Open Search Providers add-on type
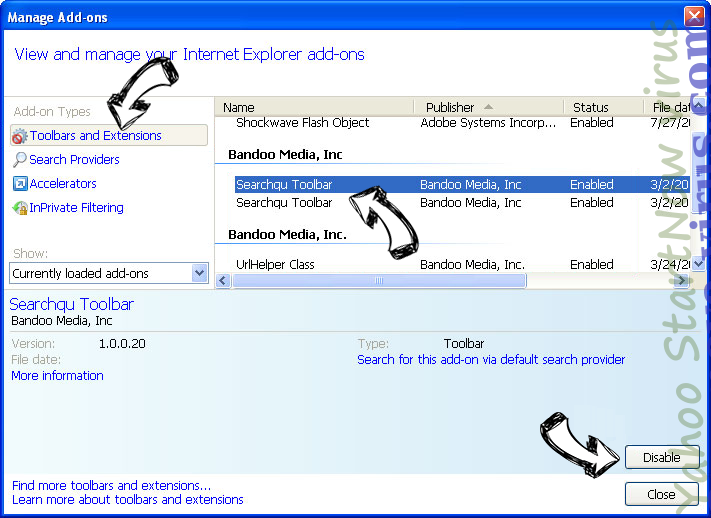711x518 pixels. click(x=74, y=159)
